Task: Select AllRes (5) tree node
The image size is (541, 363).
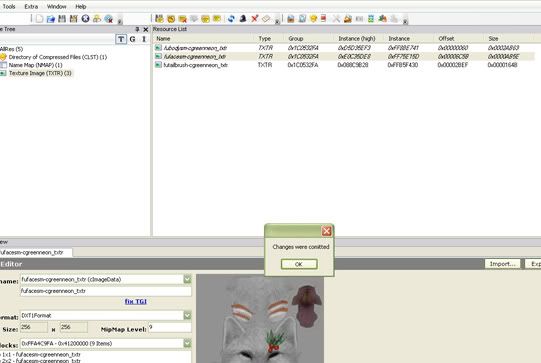Action: 11,49
